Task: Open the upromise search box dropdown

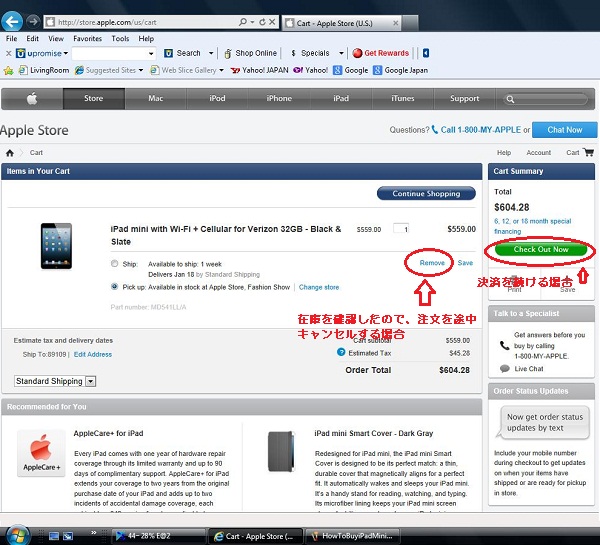Action: pos(151,54)
